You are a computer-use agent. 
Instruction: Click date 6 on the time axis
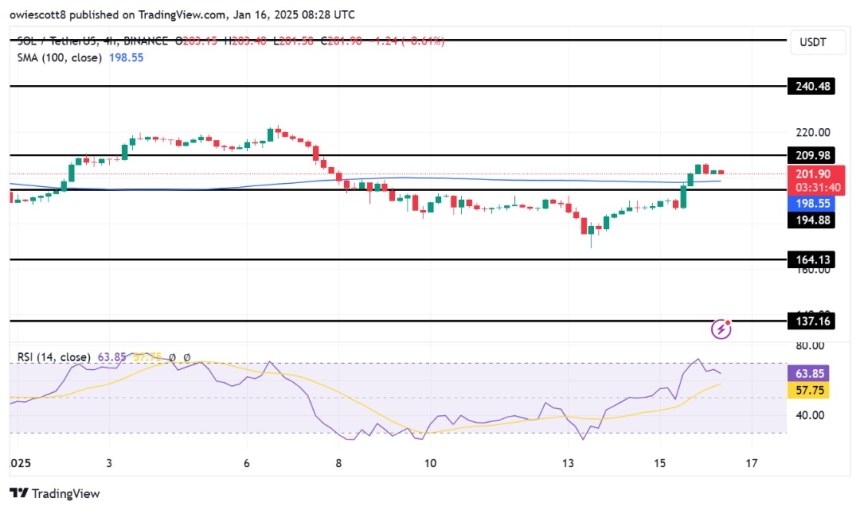coord(246,464)
